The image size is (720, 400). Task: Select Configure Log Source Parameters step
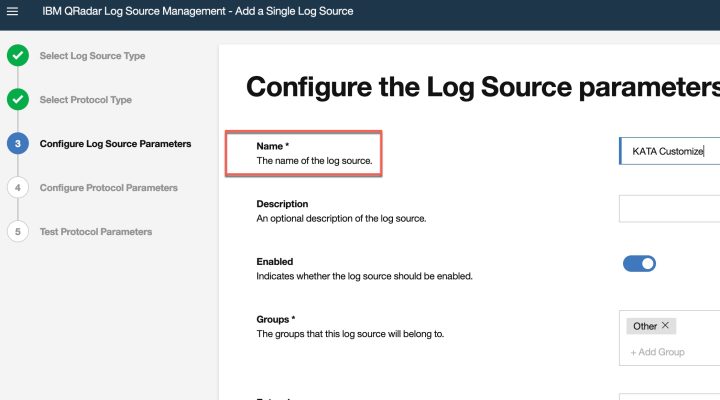tap(115, 144)
